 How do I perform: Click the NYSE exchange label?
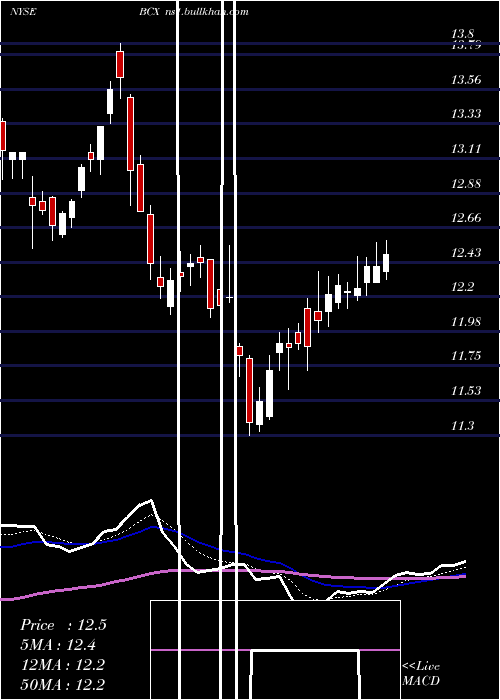(23, 12)
